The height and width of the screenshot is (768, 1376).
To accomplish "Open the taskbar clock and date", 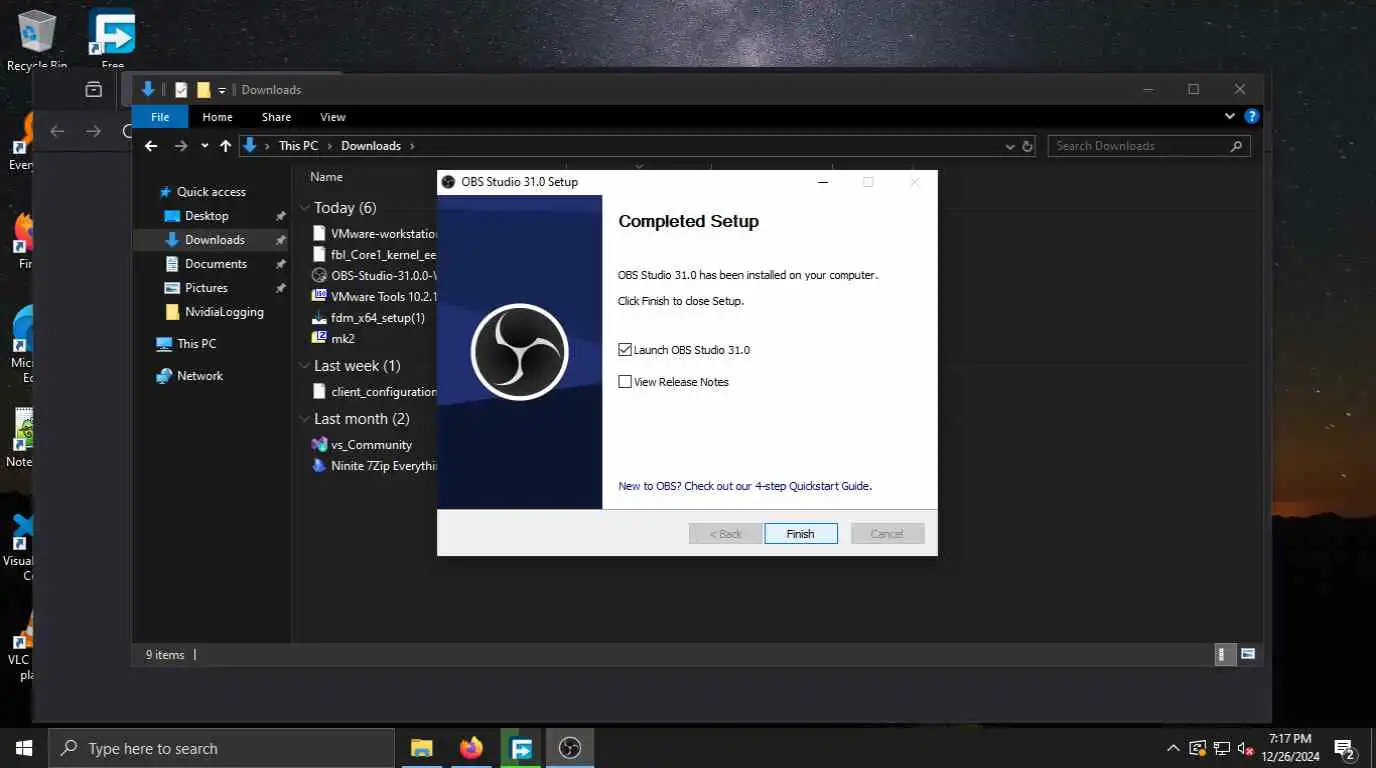I will (x=1290, y=748).
